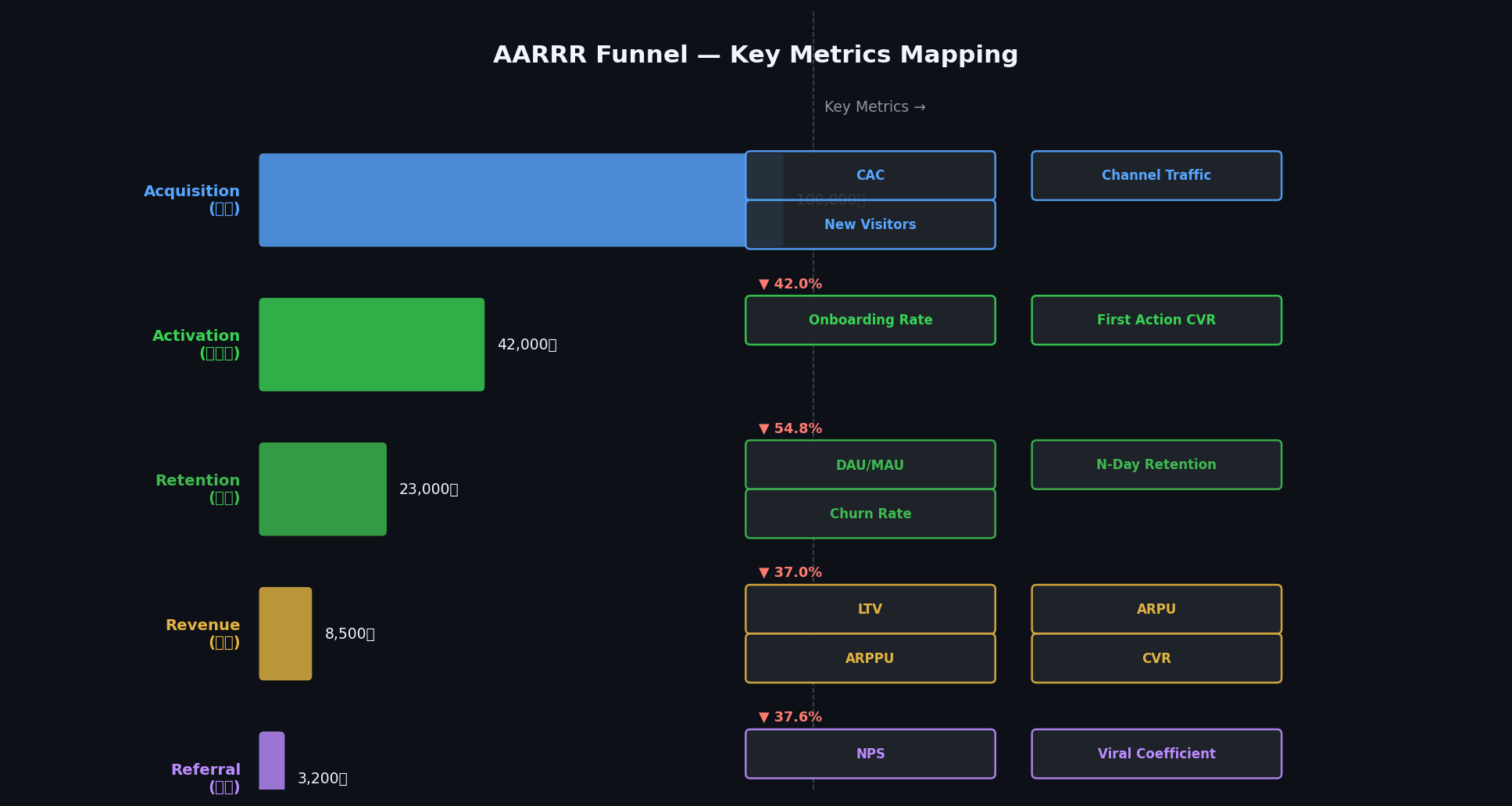Click the purple Referral funnel bar

(272, 761)
